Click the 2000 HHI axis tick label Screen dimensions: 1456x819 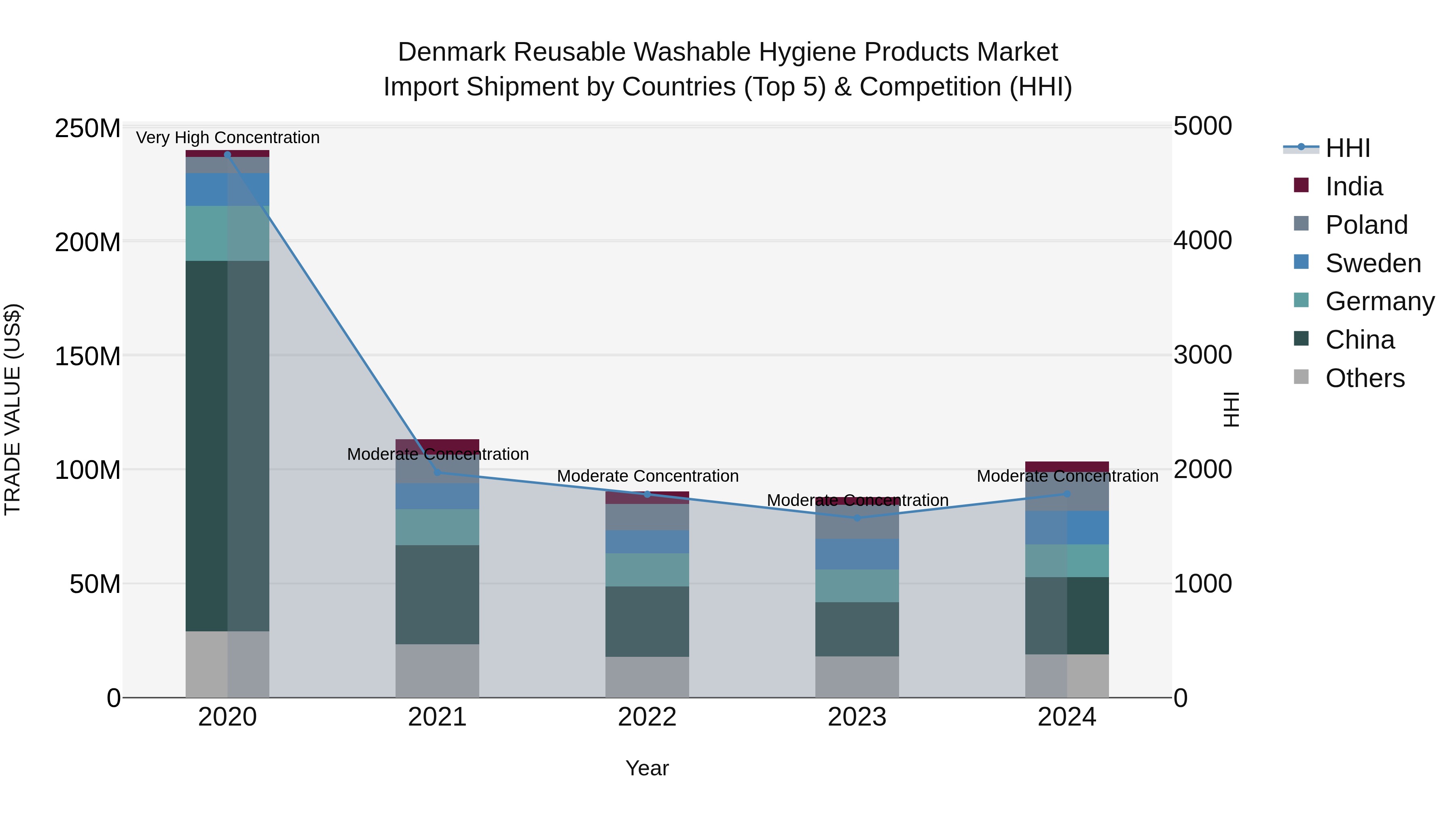[x=1203, y=469]
